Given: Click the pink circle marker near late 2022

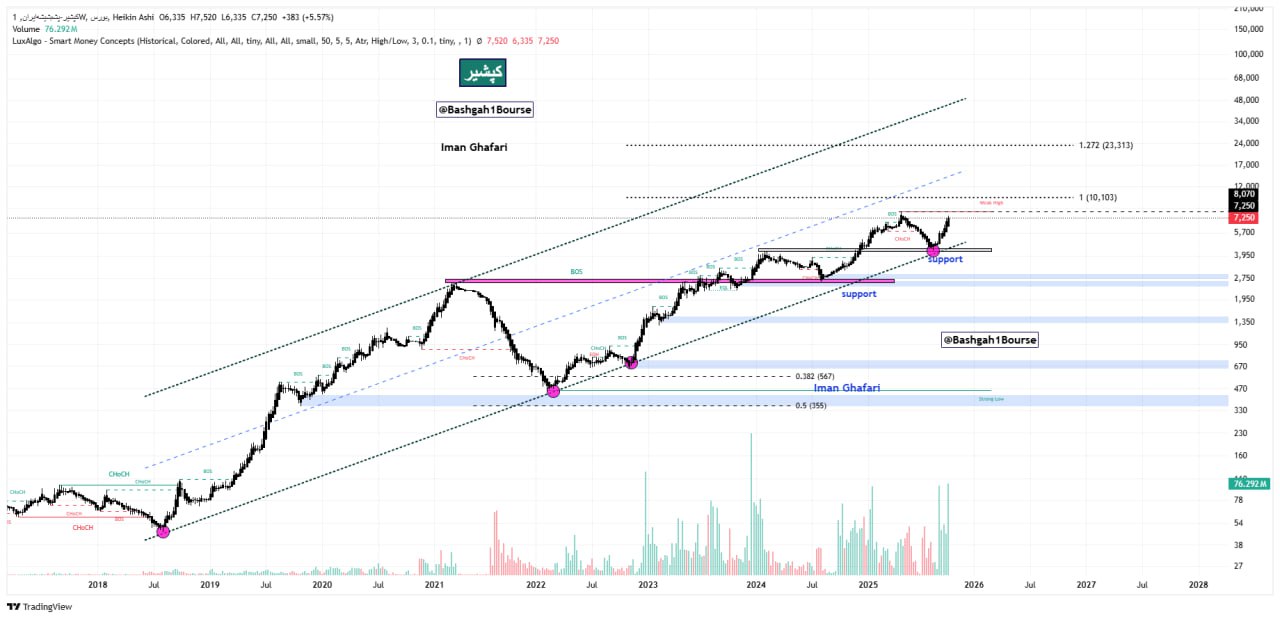Looking at the screenshot, I should click(631, 362).
